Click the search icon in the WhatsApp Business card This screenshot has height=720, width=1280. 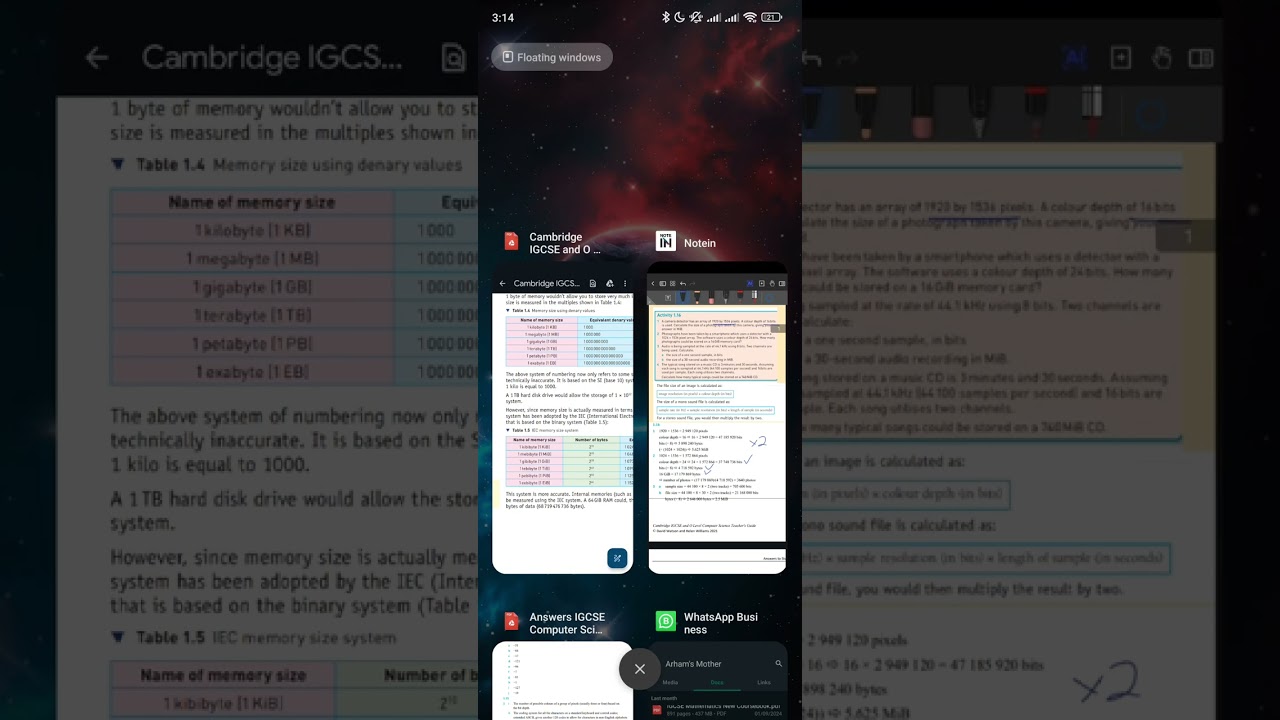pos(778,663)
